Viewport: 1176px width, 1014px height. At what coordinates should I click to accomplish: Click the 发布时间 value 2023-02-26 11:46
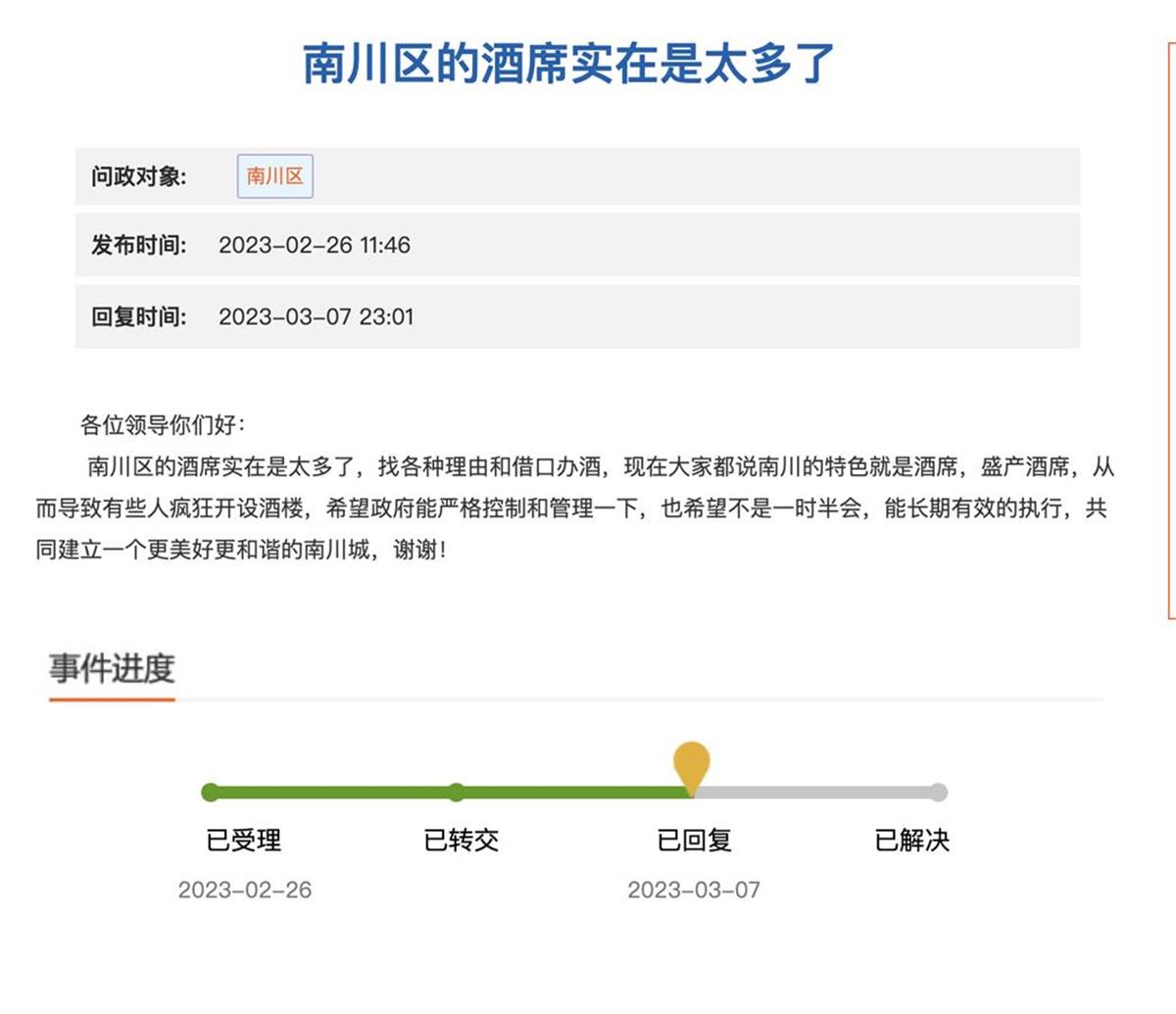pos(314,245)
